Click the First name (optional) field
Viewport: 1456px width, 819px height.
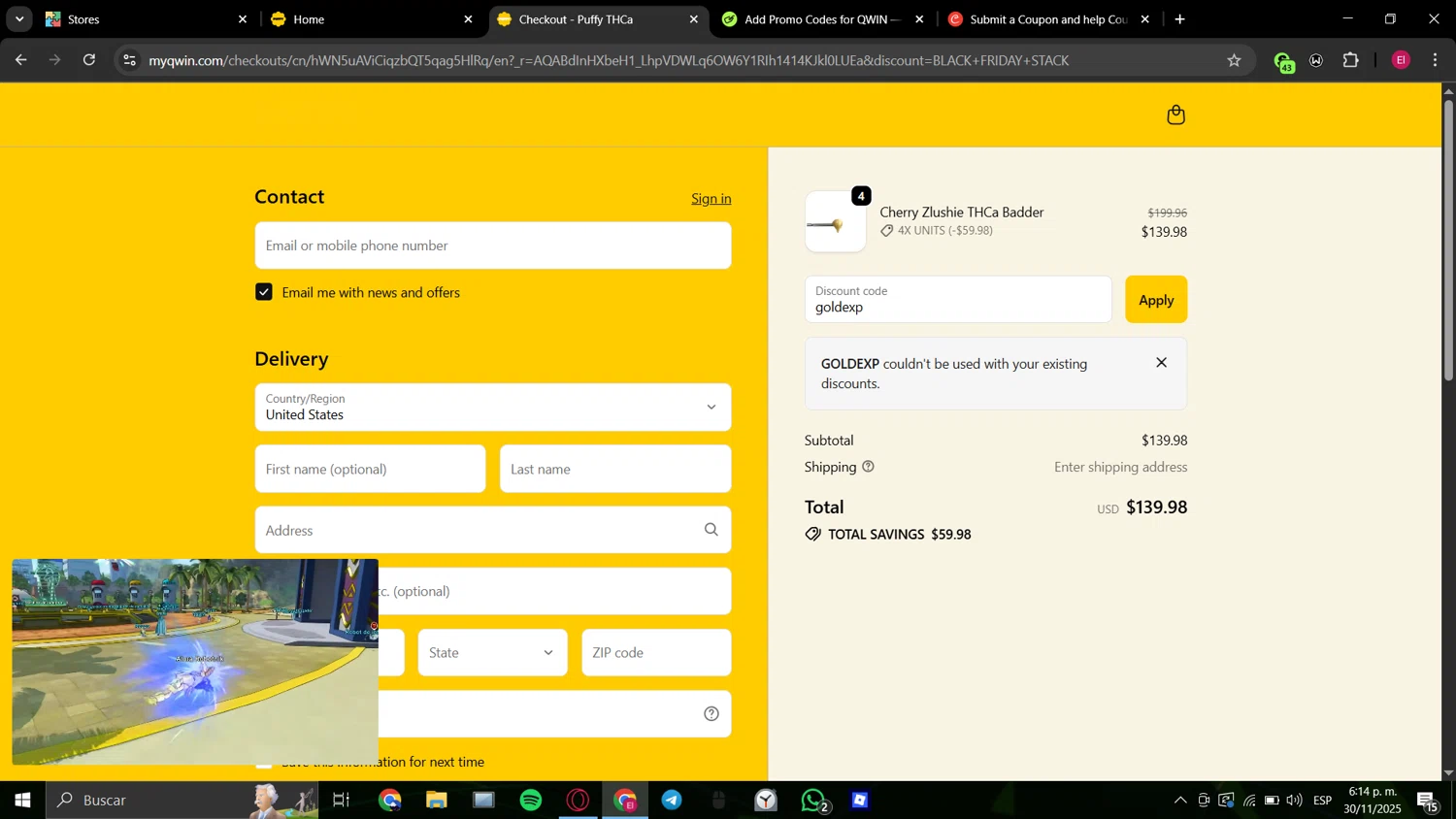(370, 469)
